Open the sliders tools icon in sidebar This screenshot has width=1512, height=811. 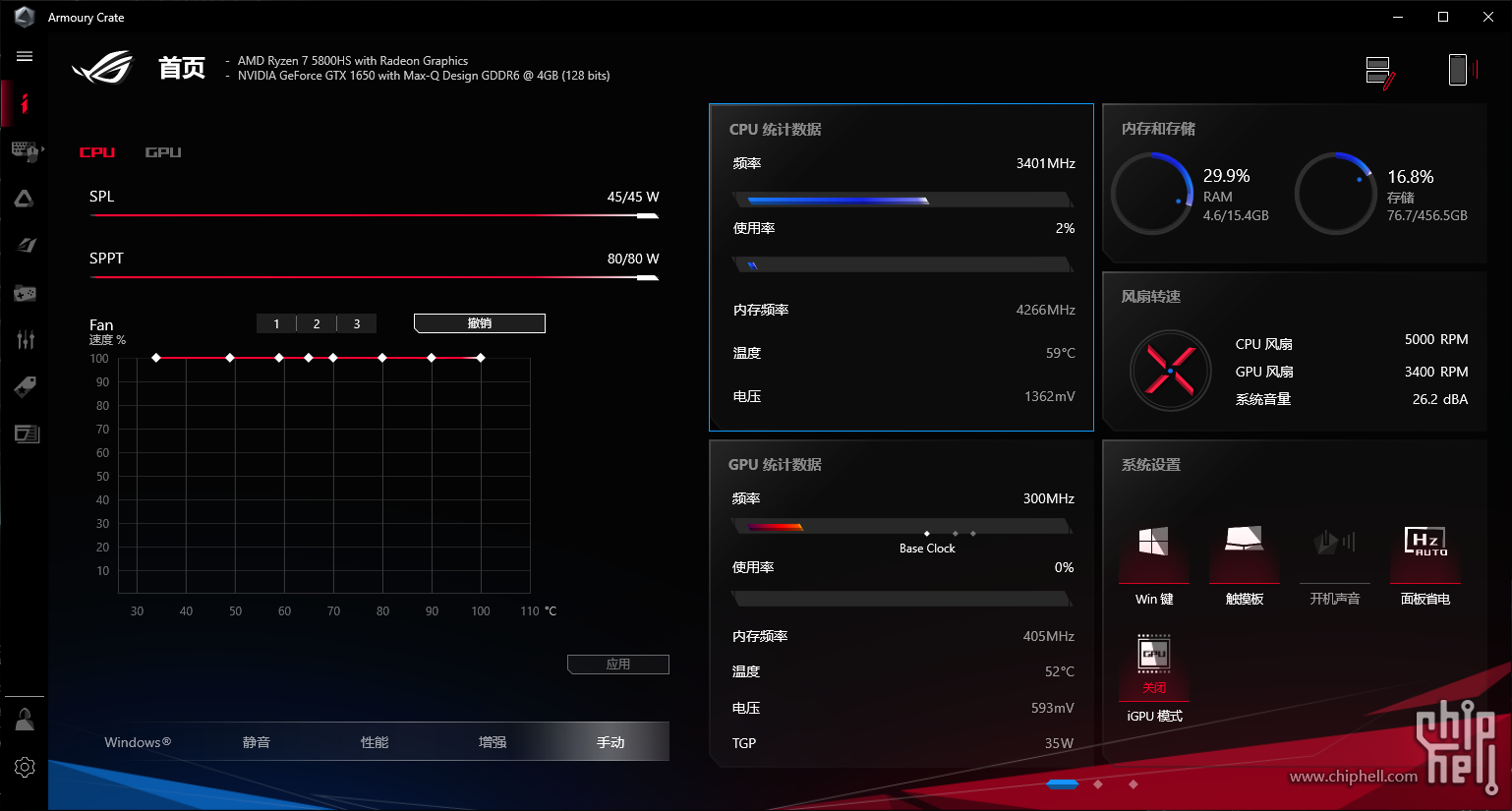[25, 340]
